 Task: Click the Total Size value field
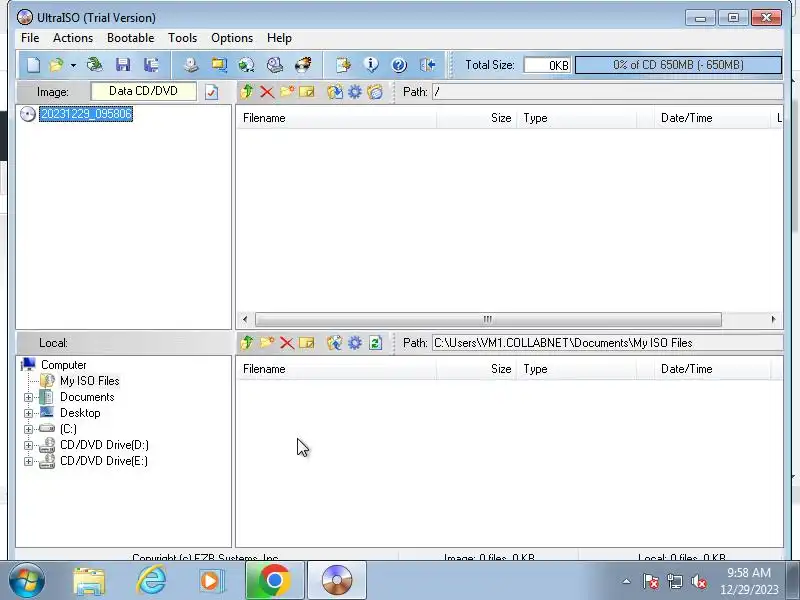(547, 65)
